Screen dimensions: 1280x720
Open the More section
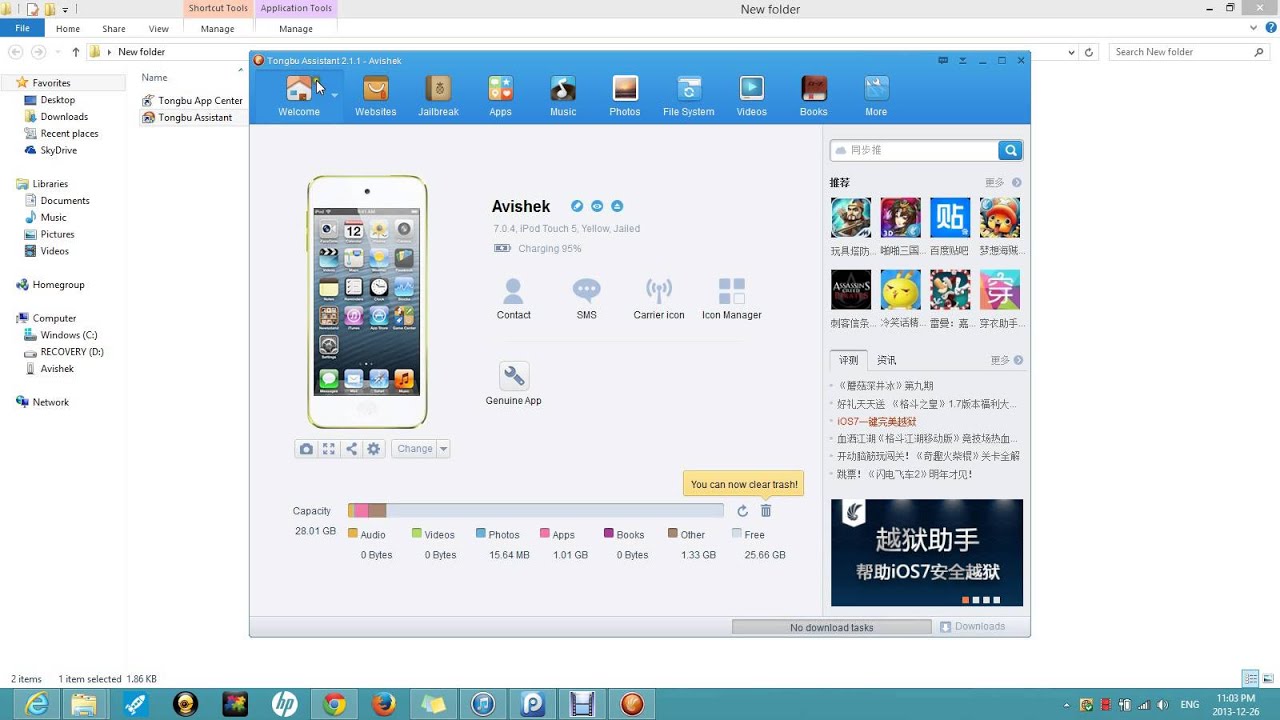876,96
